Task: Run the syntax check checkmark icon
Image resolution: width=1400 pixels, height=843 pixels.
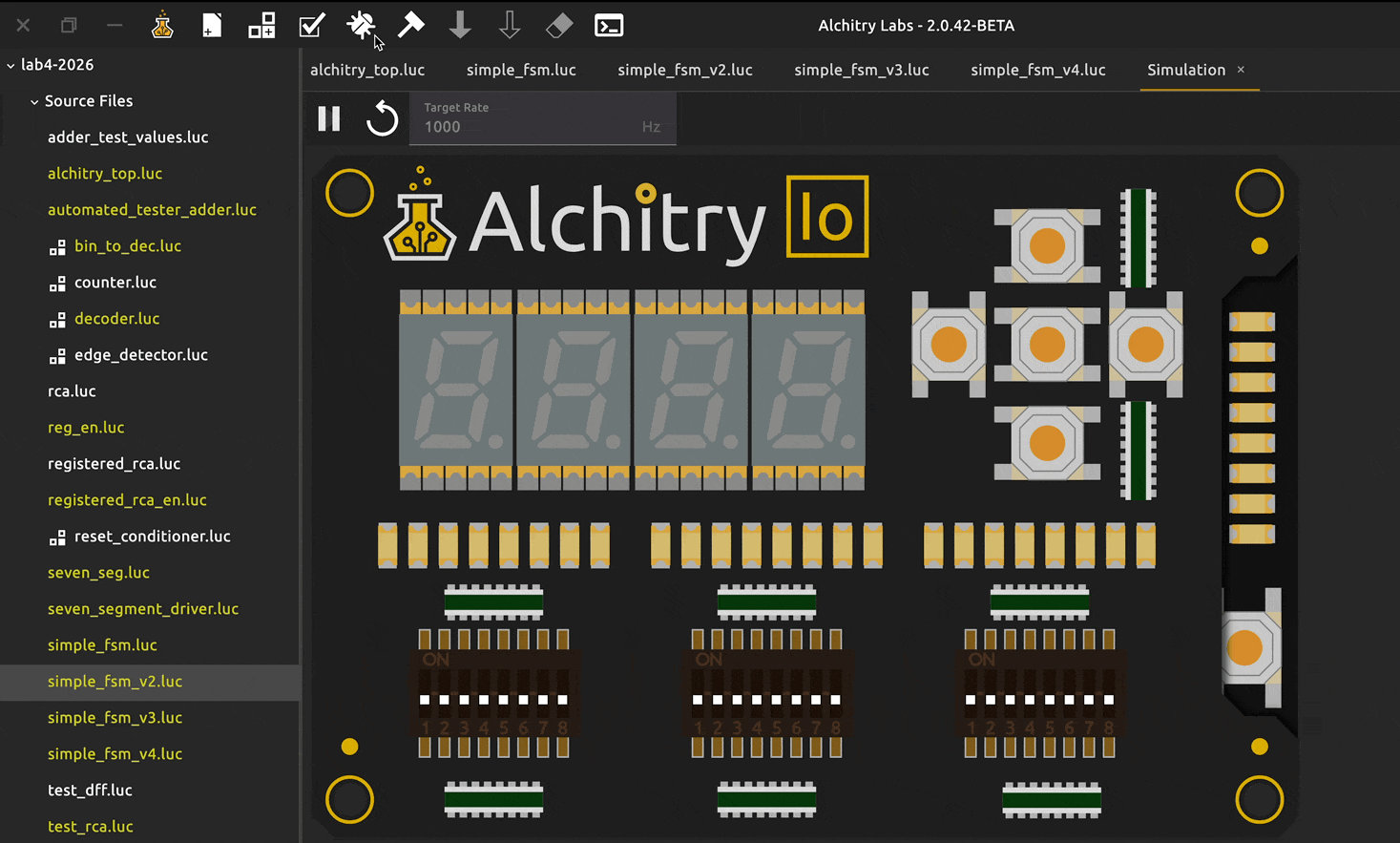Action: coord(311,26)
